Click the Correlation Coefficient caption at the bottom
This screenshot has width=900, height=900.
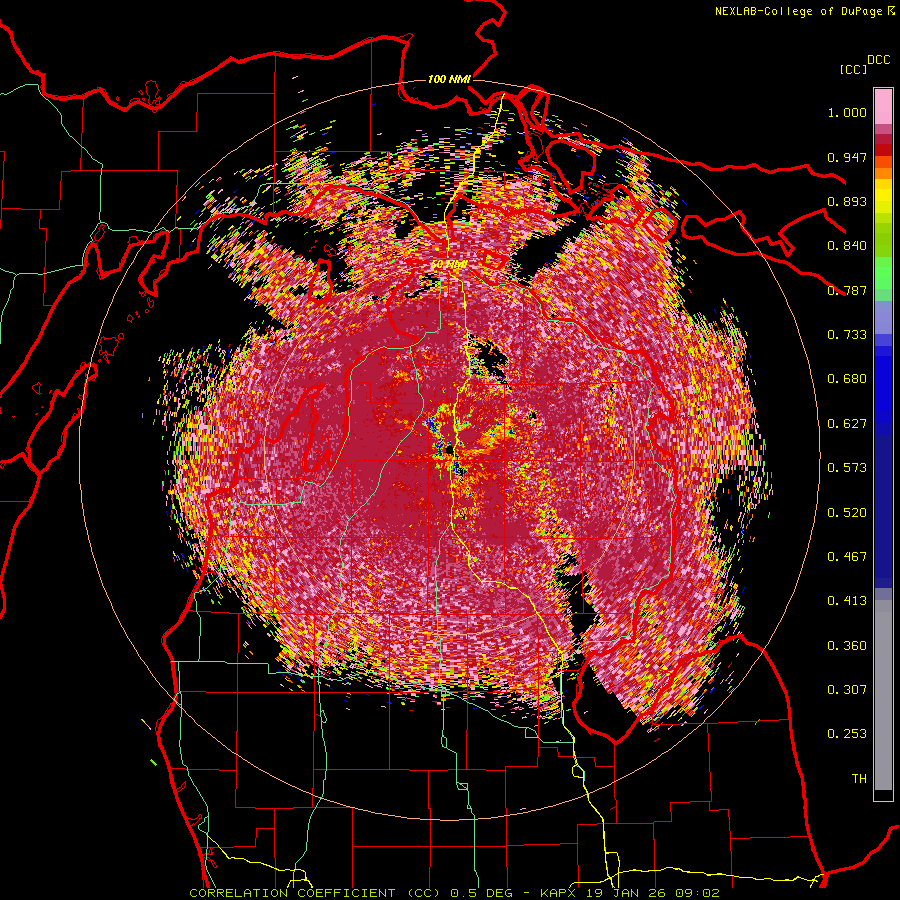pos(454,893)
